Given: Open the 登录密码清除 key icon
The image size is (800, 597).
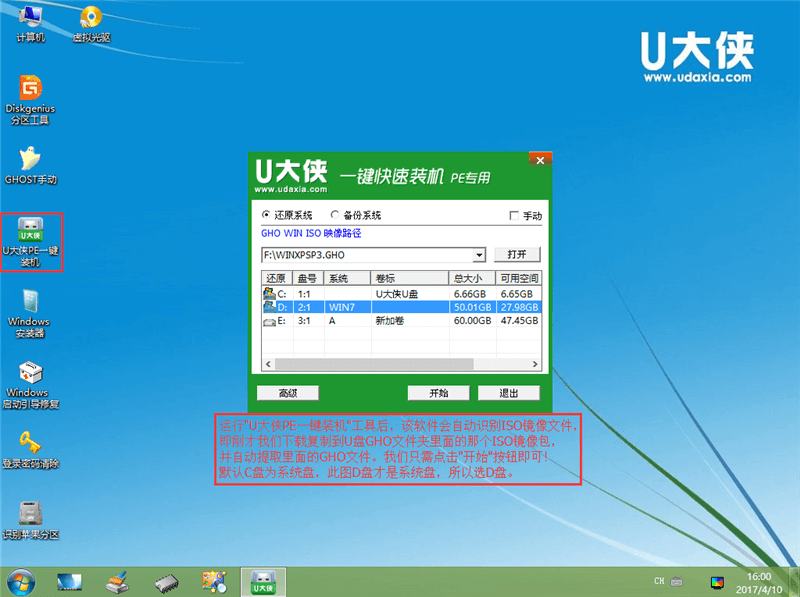Looking at the screenshot, I should (30, 449).
